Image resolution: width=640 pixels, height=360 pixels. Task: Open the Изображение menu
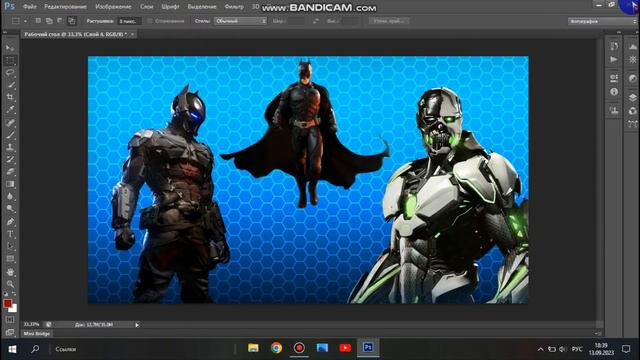click(113, 7)
